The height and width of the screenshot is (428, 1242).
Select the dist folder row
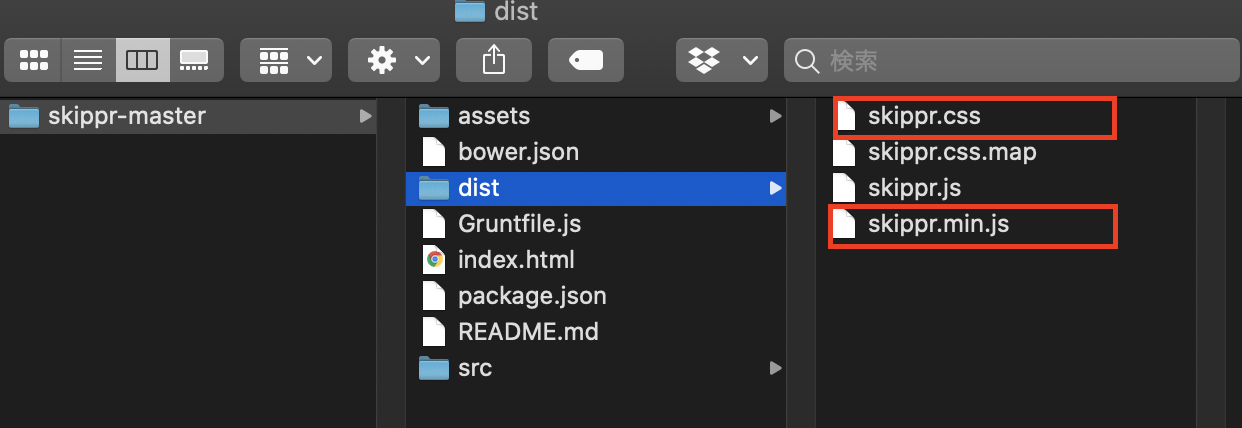tap(595, 188)
